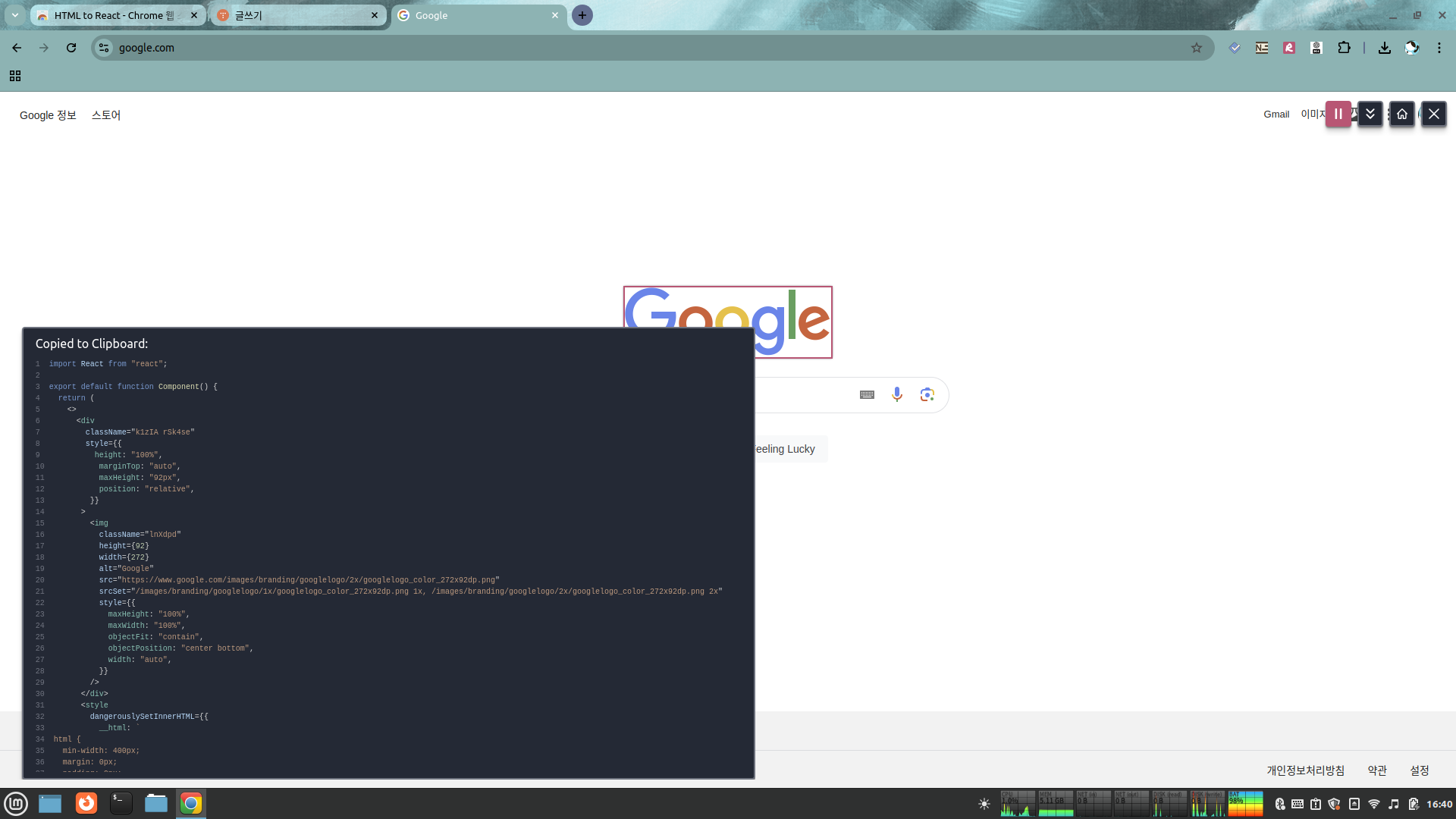Open the Extensions puzzle-piece menu
The height and width of the screenshot is (819, 1456).
tap(1344, 48)
